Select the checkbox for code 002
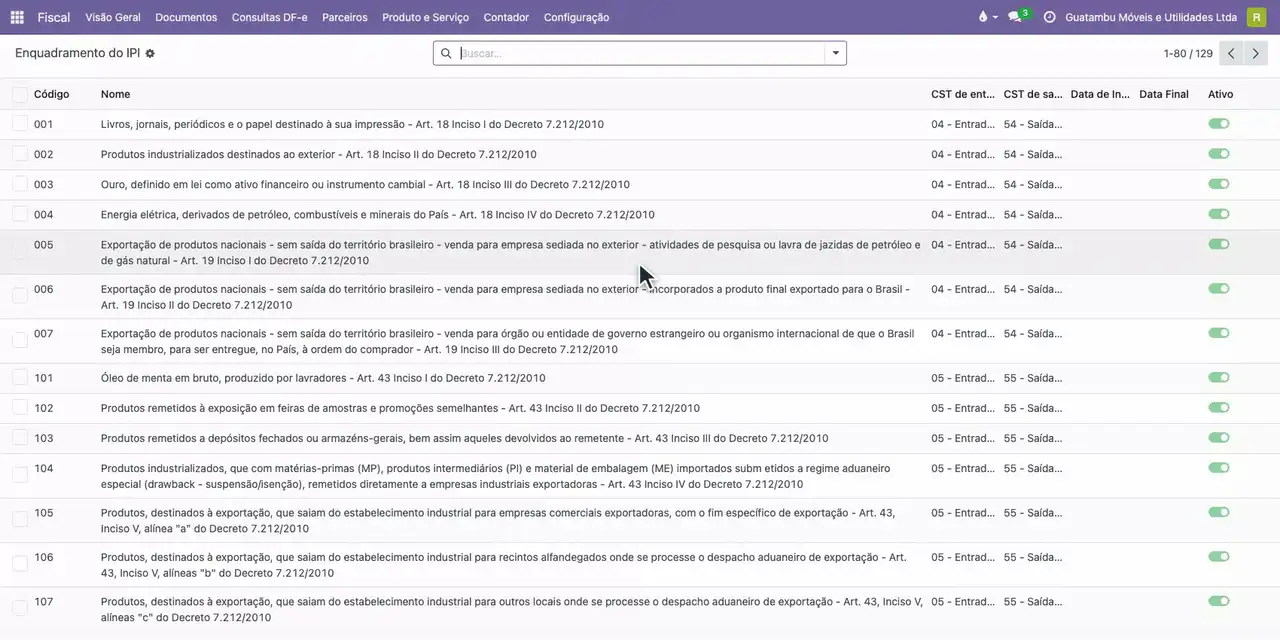The width and height of the screenshot is (1280, 640). 20,154
